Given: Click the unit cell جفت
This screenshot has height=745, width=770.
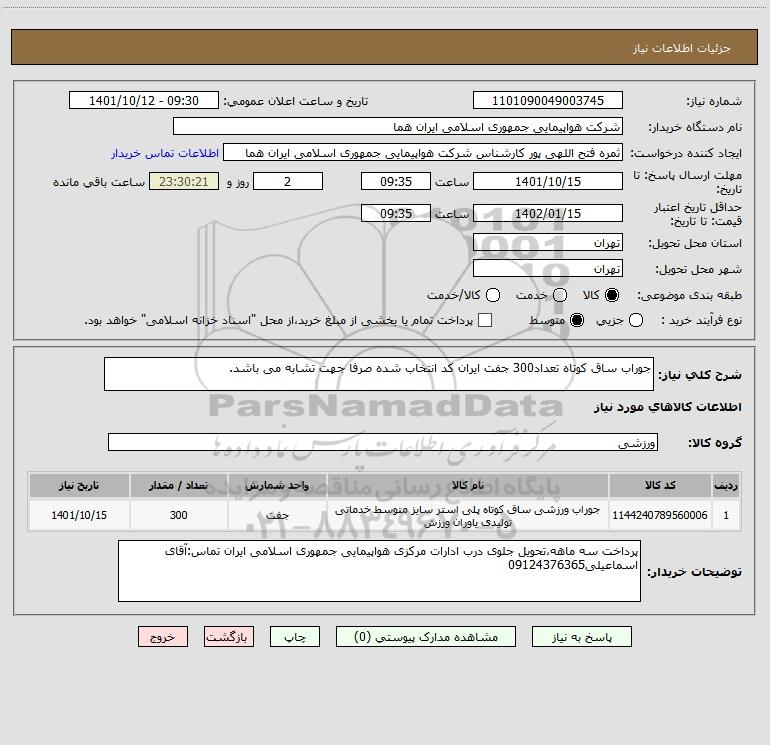Looking at the screenshot, I should (x=277, y=515).
